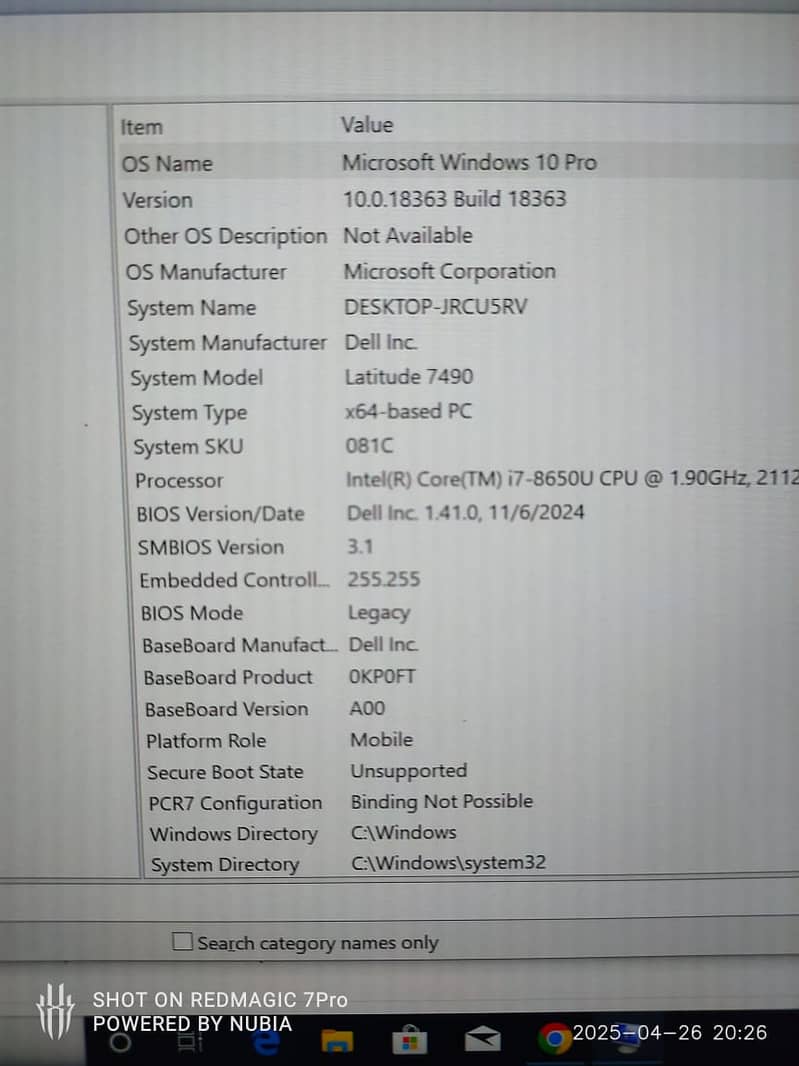Select the 'System Manufacturer' item
Screen dimensions: 799x1066
click(x=228, y=343)
